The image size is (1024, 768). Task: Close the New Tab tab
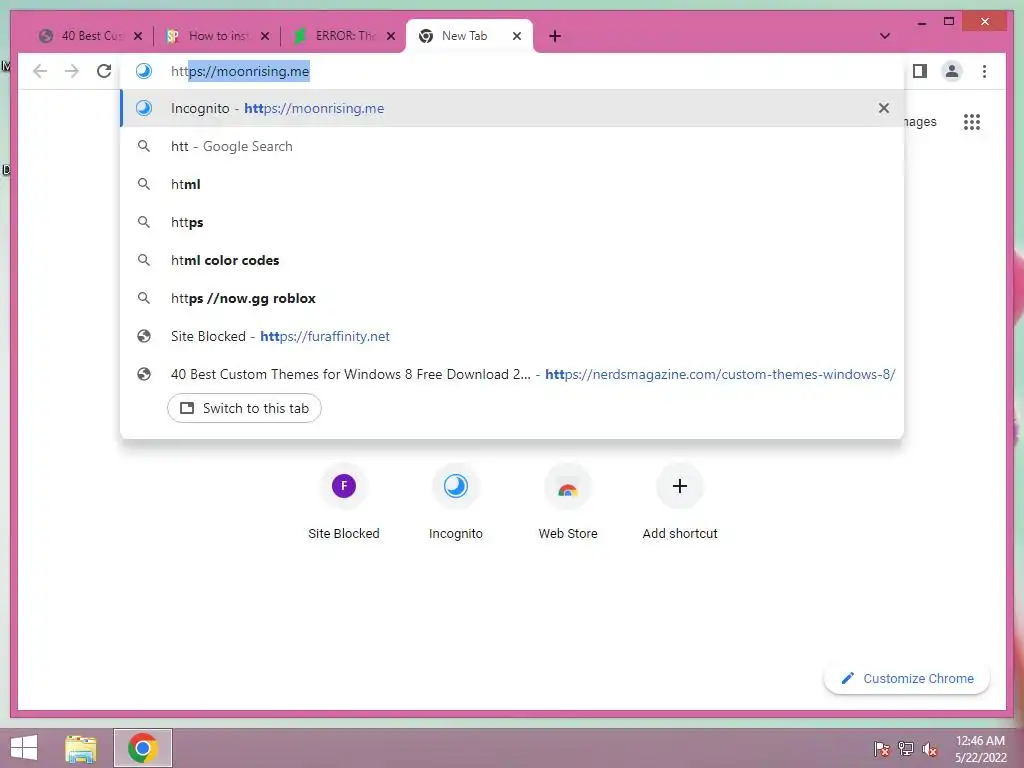click(x=517, y=36)
